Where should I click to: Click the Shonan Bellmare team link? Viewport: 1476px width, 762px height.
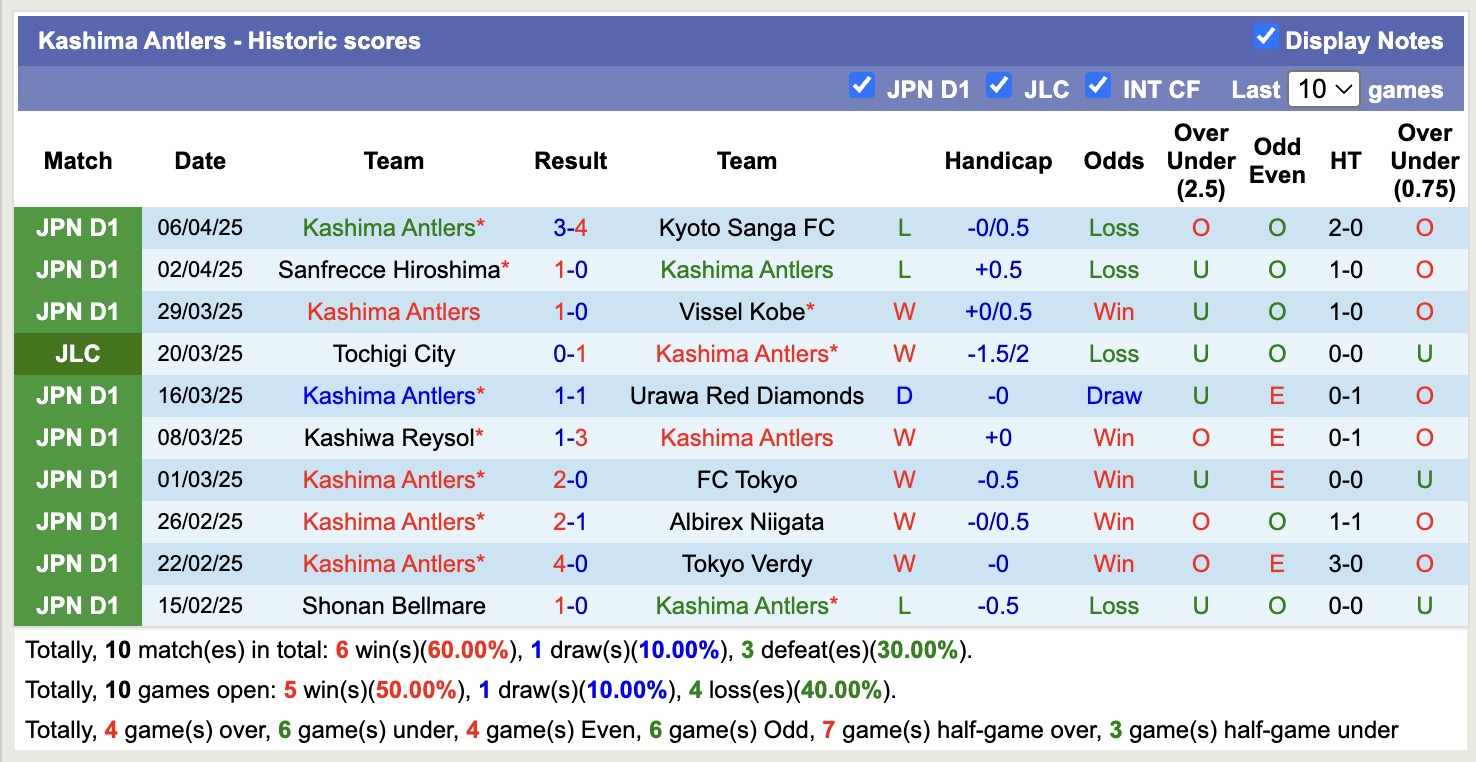coord(394,605)
